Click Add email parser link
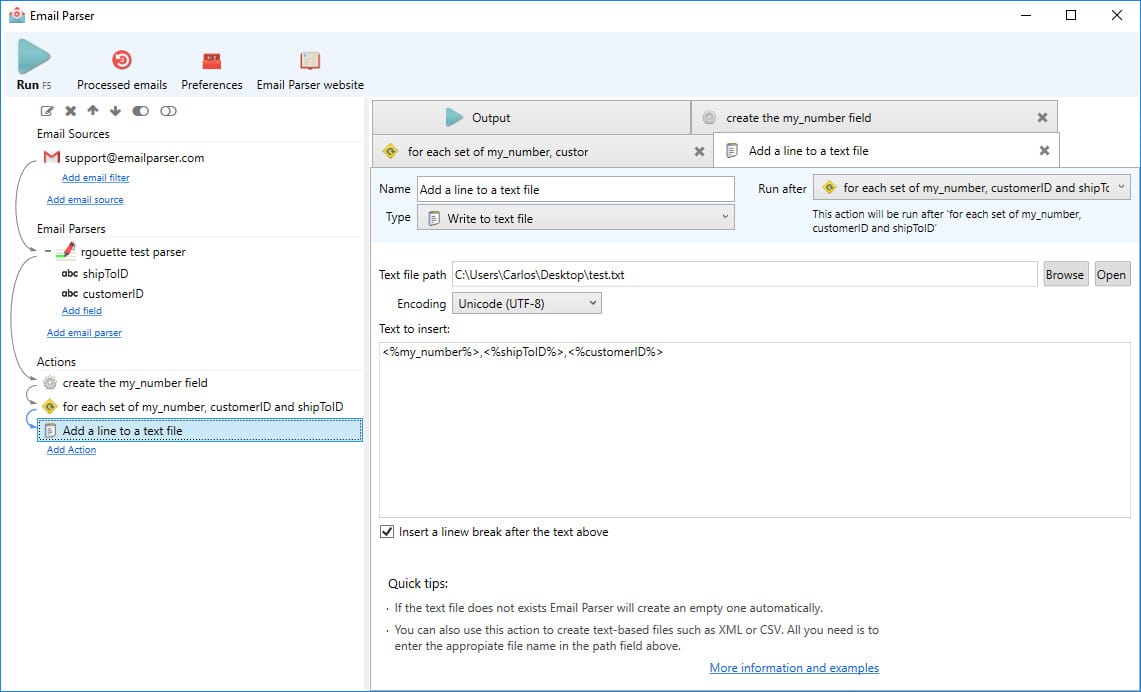 tap(84, 333)
